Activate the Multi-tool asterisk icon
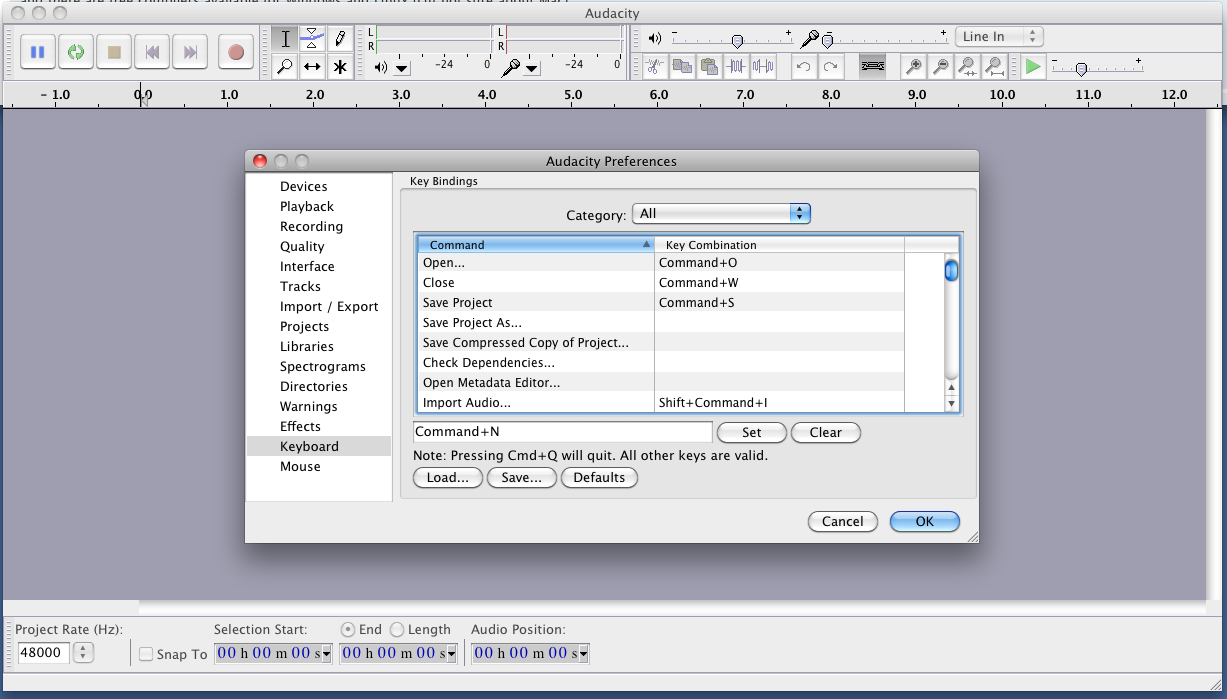 click(x=340, y=67)
